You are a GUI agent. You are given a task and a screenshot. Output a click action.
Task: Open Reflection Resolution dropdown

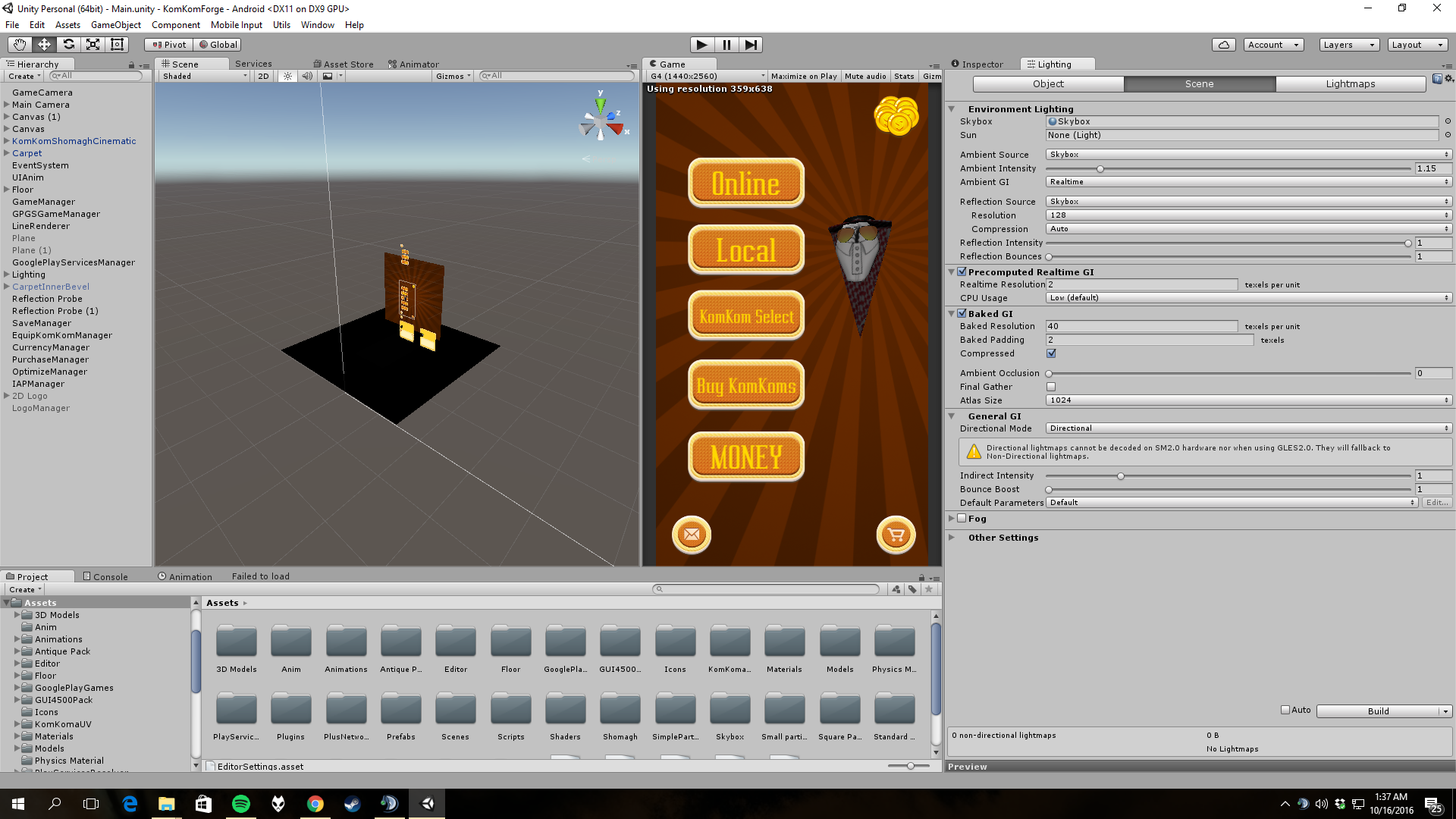pyautogui.click(x=1249, y=215)
